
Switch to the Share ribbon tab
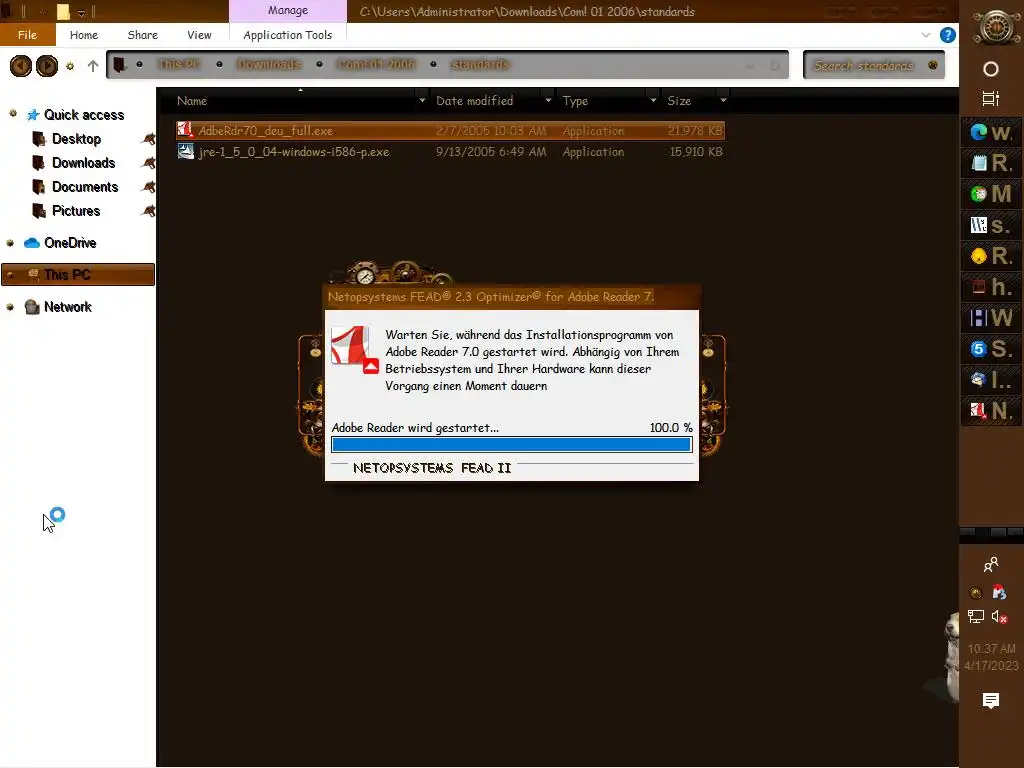point(142,35)
